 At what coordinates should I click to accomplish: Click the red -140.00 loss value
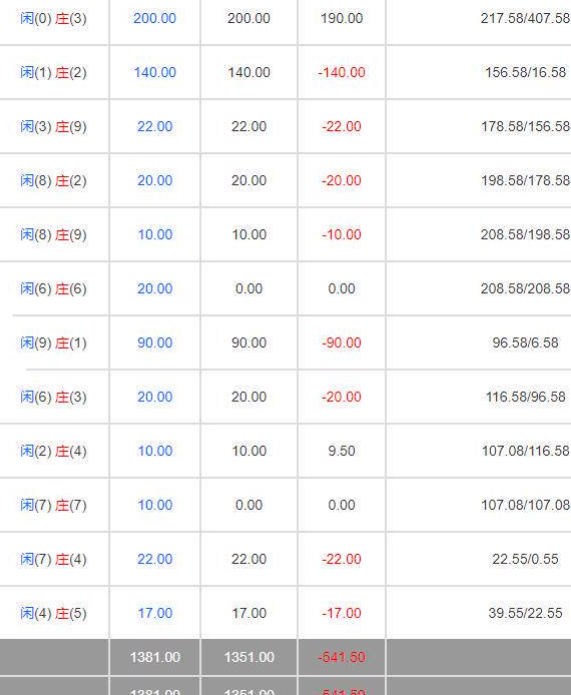[341, 72]
